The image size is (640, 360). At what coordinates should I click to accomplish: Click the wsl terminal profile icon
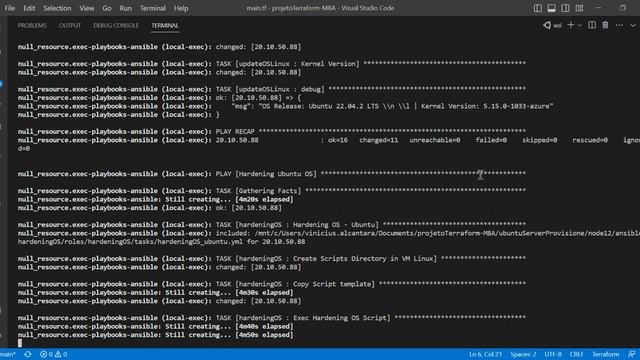pyautogui.click(x=553, y=25)
